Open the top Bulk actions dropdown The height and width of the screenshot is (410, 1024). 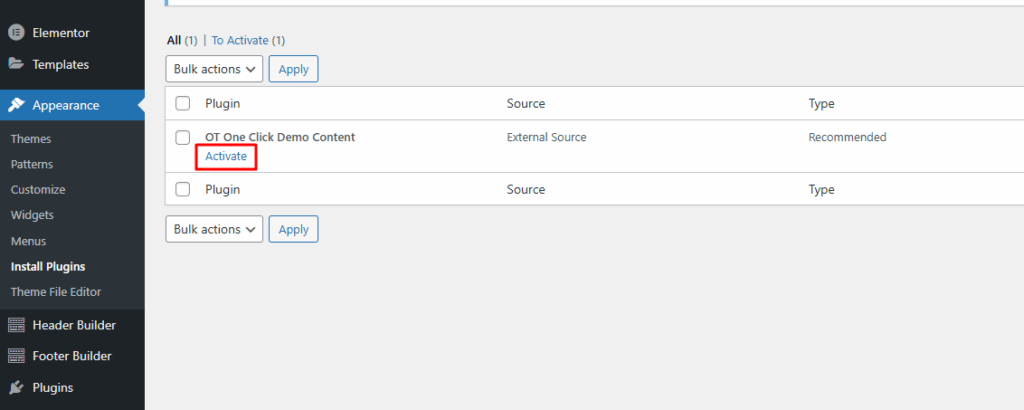point(213,69)
